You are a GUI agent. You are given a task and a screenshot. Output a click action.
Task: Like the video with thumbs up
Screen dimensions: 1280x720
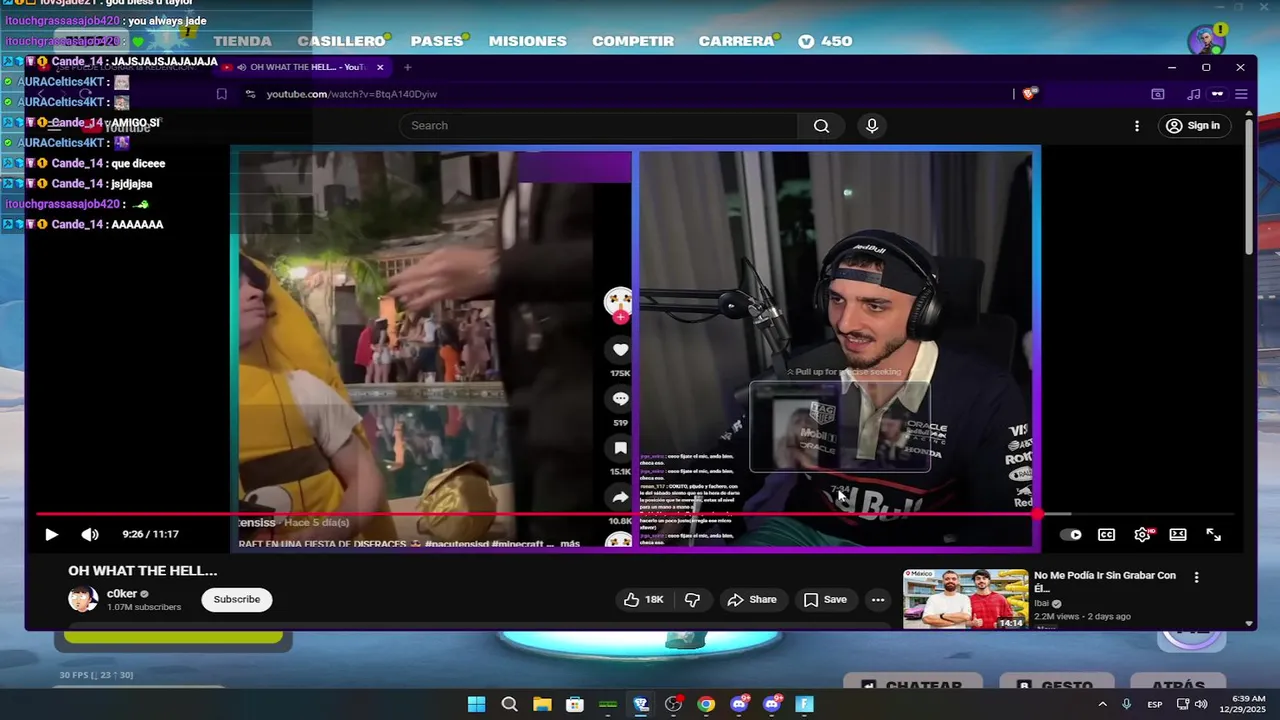tap(643, 600)
